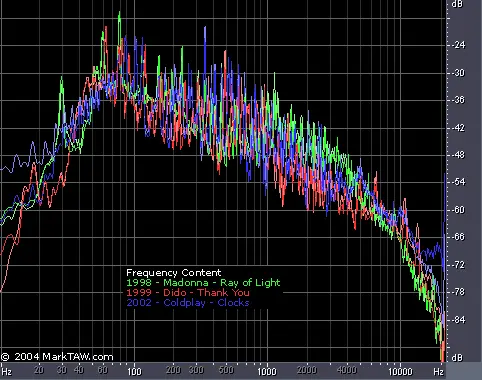Click the Frequency Content legend title
This screenshot has width=482, height=380.
(x=174, y=273)
